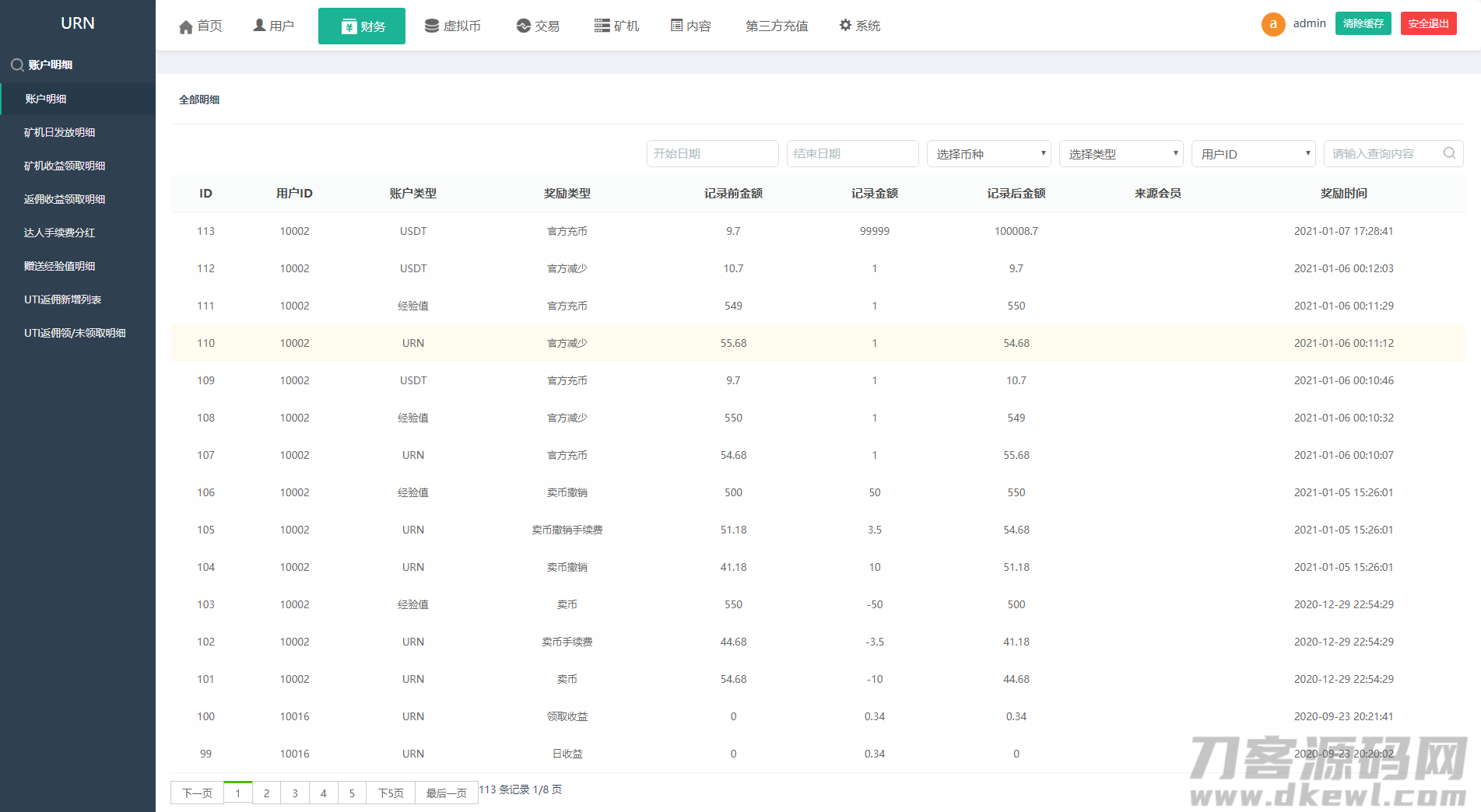
Task: Open 返佣收益领取明细 sidebar item
Action: pos(65,199)
